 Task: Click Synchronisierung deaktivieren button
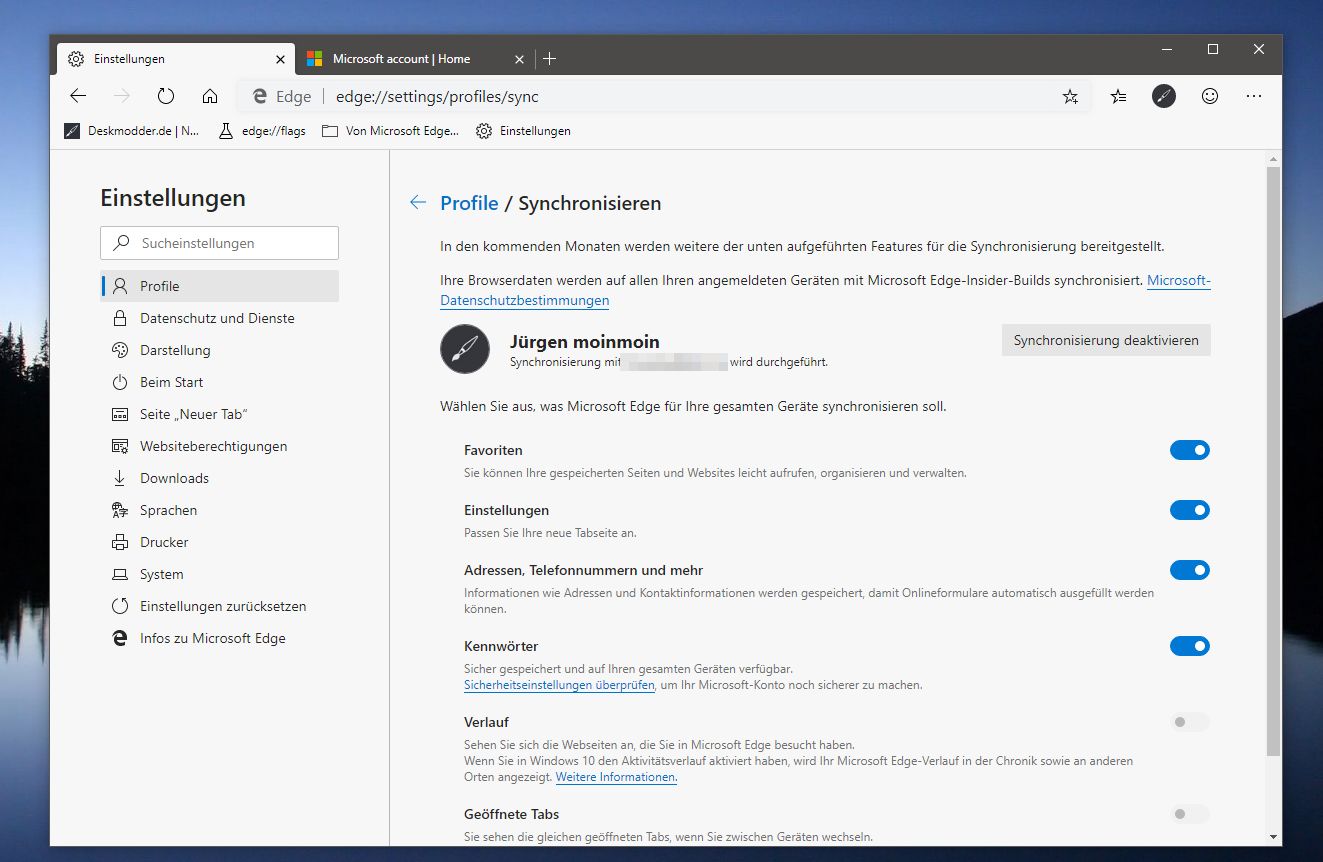coord(1106,340)
